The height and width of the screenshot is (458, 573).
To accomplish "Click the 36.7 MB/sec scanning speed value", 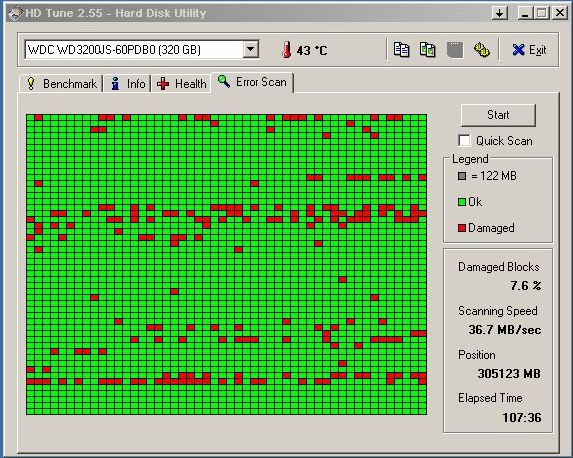I will tap(505, 330).
